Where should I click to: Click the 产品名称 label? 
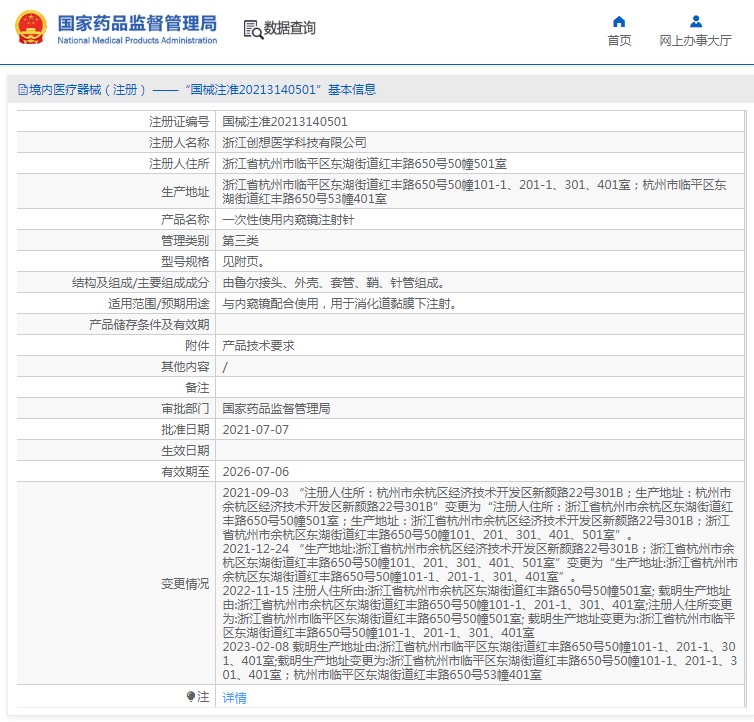(185, 220)
